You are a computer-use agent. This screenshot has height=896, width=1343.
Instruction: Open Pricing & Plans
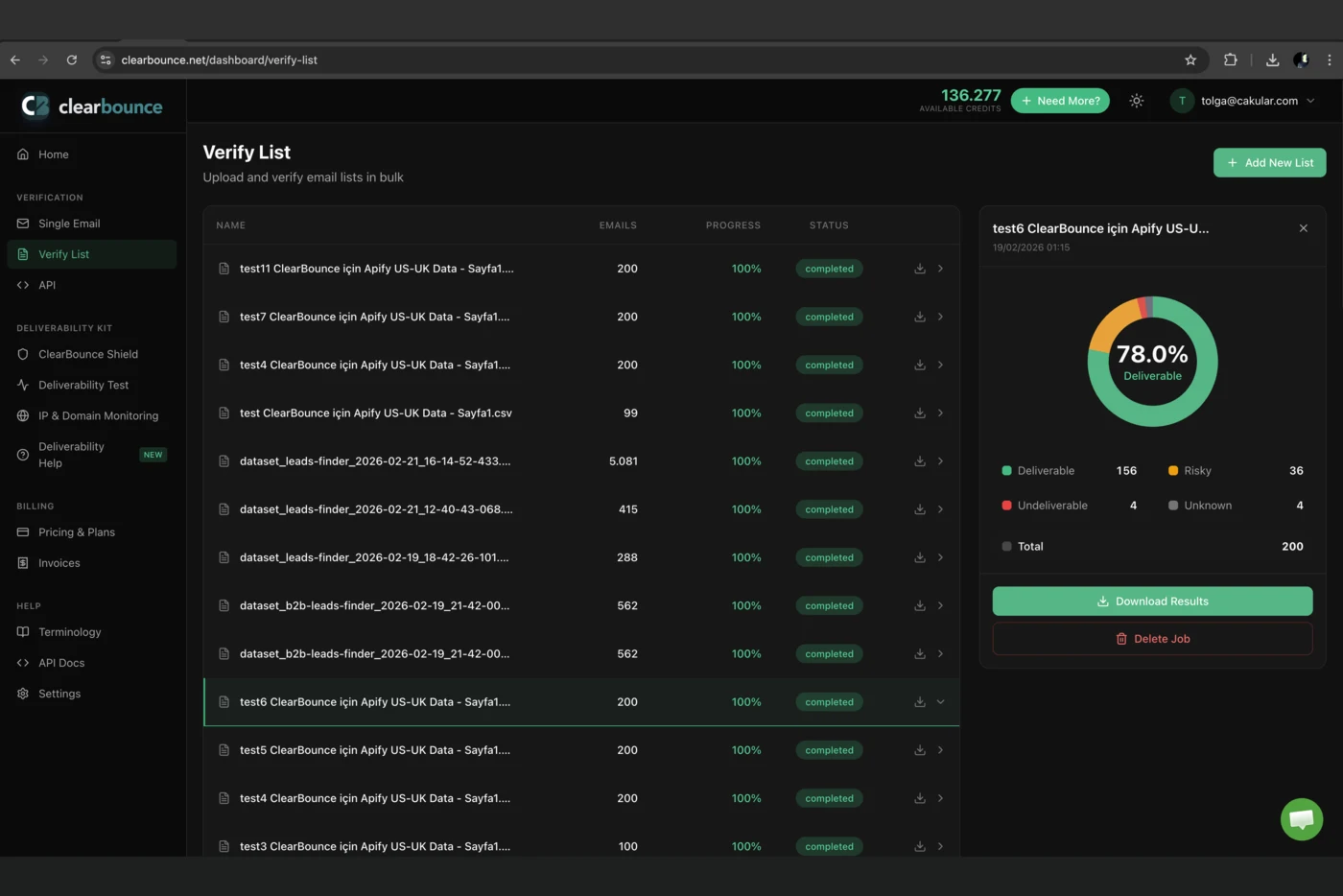coord(92,532)
